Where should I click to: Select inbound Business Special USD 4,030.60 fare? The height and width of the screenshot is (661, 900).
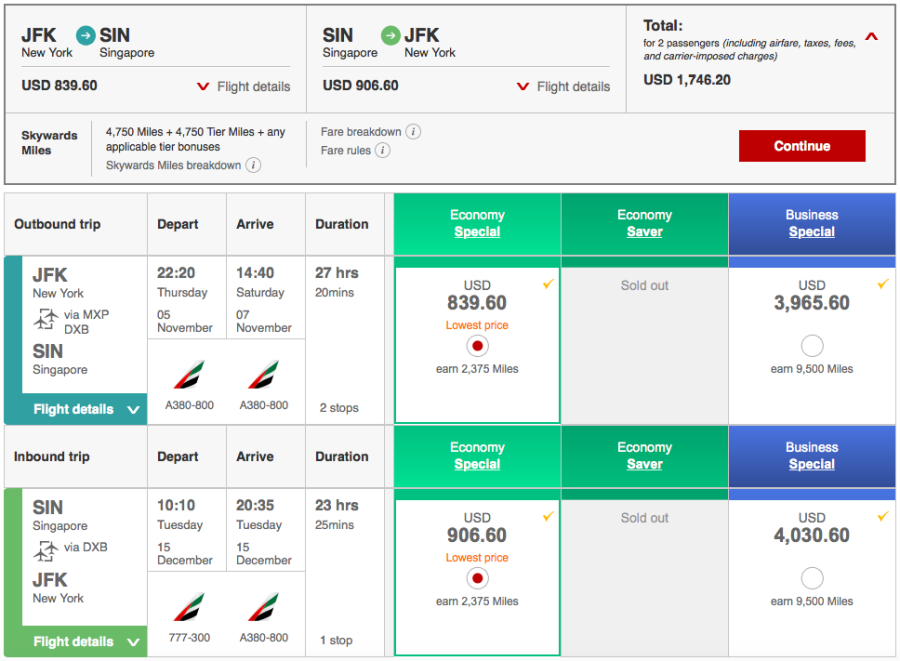point(812,578)
